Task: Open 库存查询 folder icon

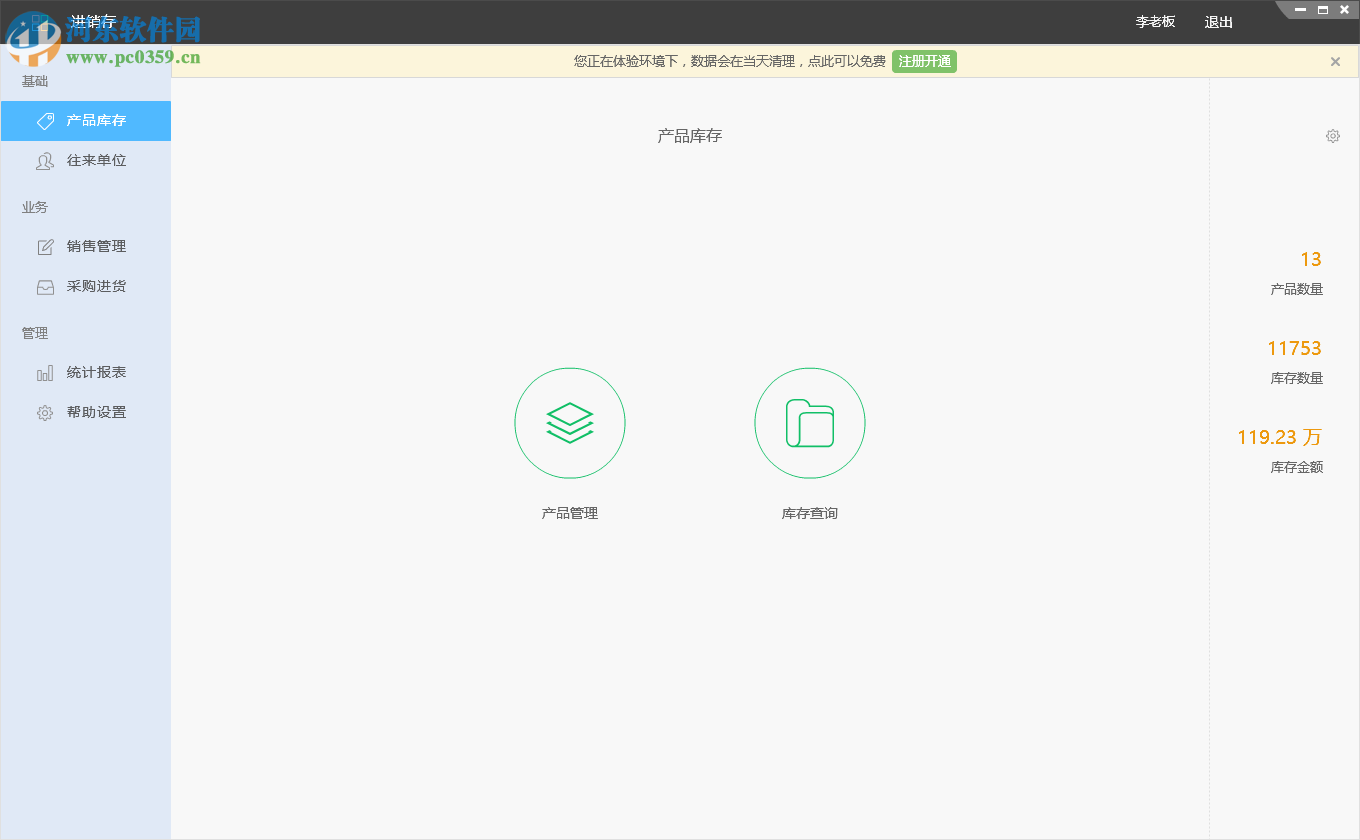Action: pyautogui.click(x=810, y=423)
